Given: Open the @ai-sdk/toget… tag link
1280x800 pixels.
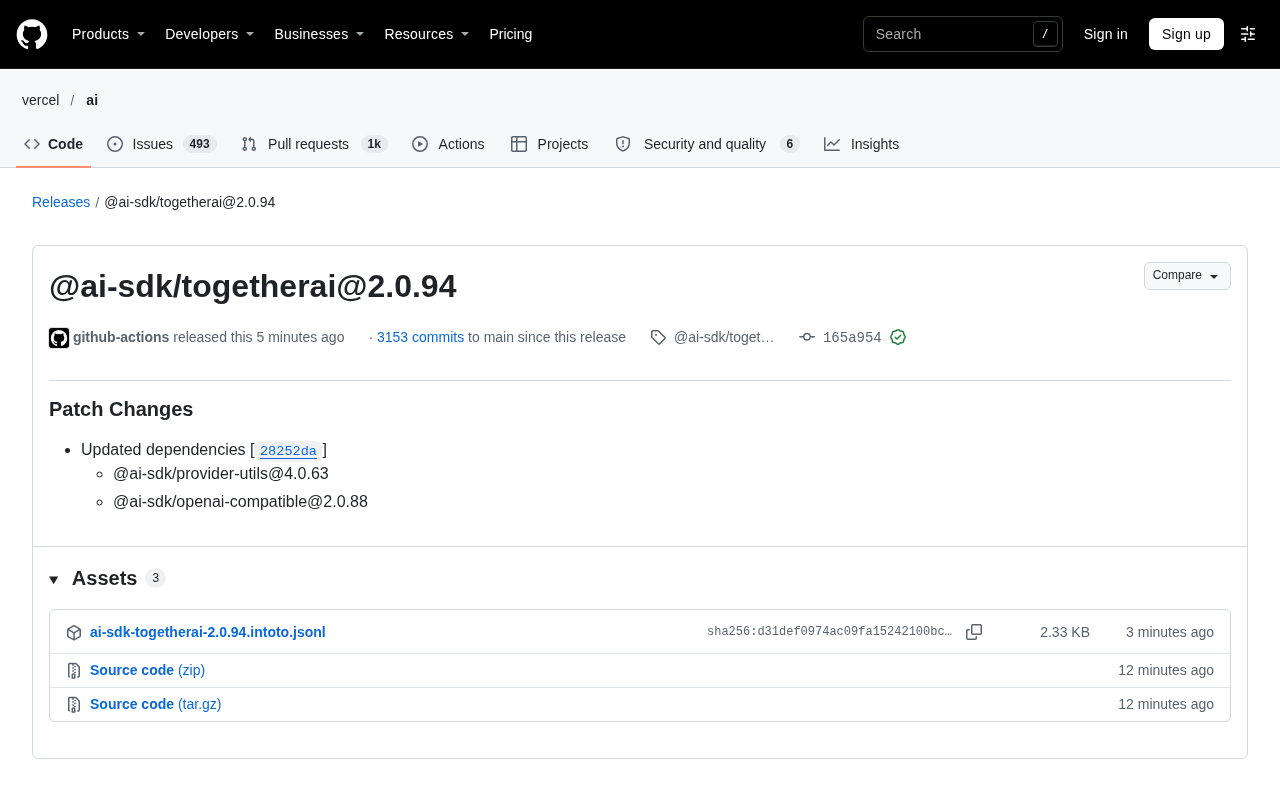Looking at the screenshot, I should point(724,337).
